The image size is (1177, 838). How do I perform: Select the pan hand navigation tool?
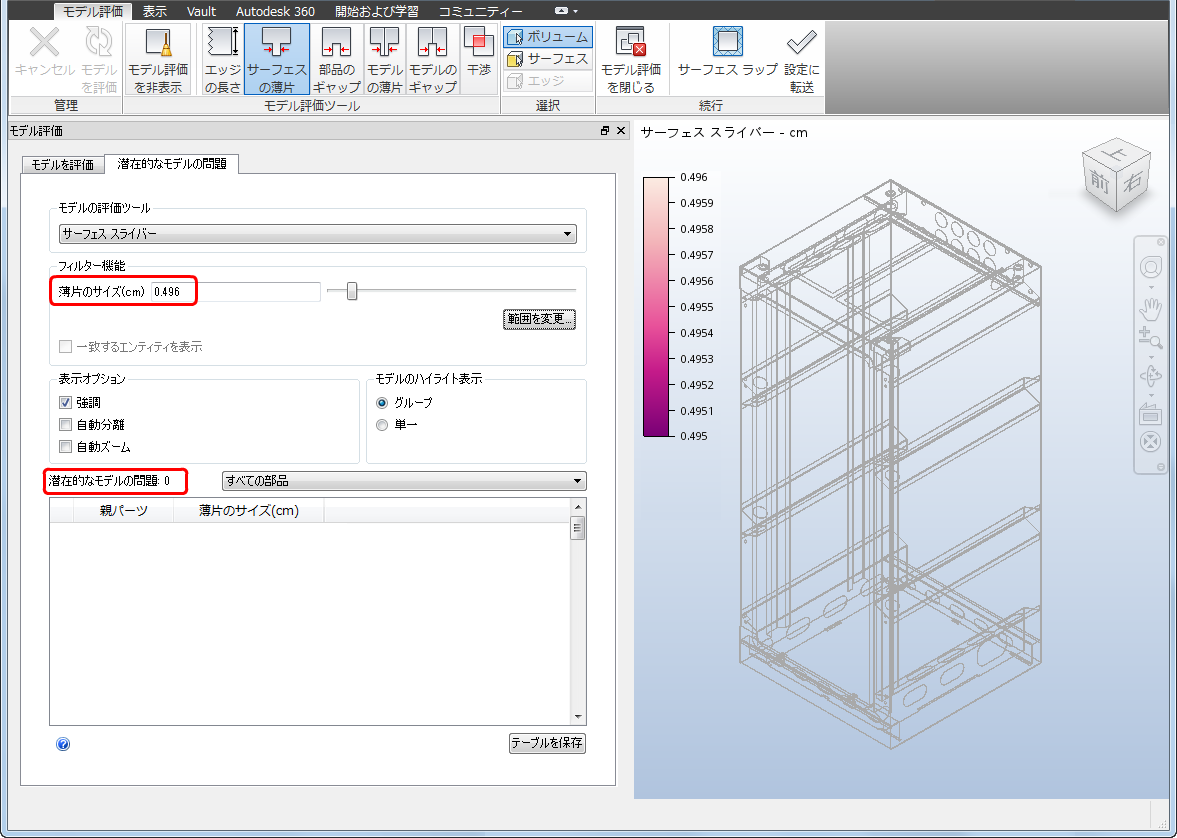1151,308
